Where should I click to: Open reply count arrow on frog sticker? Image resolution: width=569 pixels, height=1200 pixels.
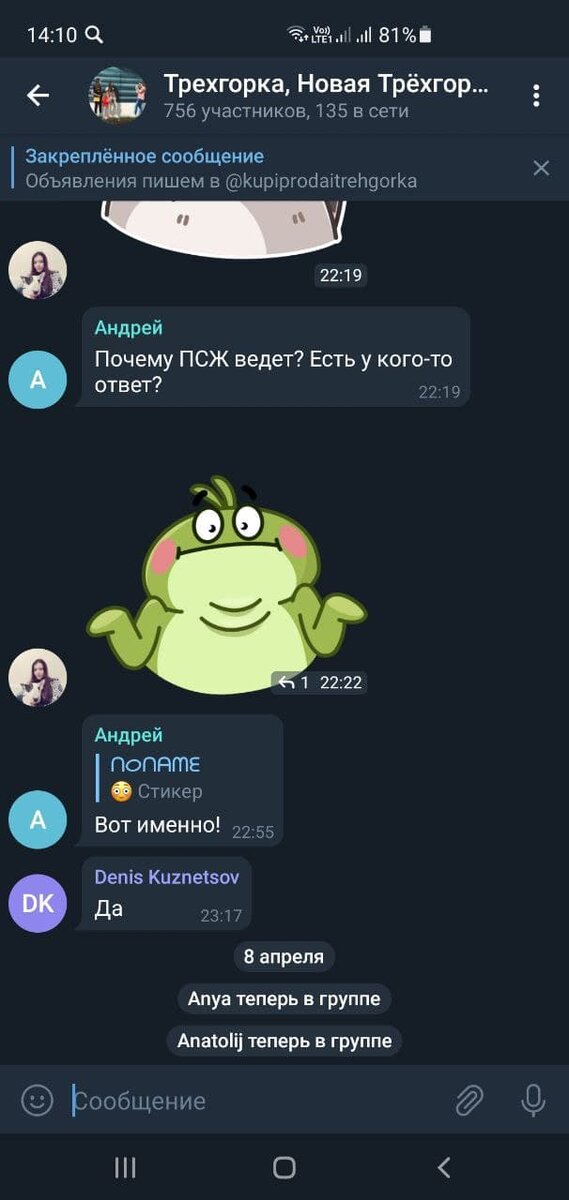coord(293,683)
